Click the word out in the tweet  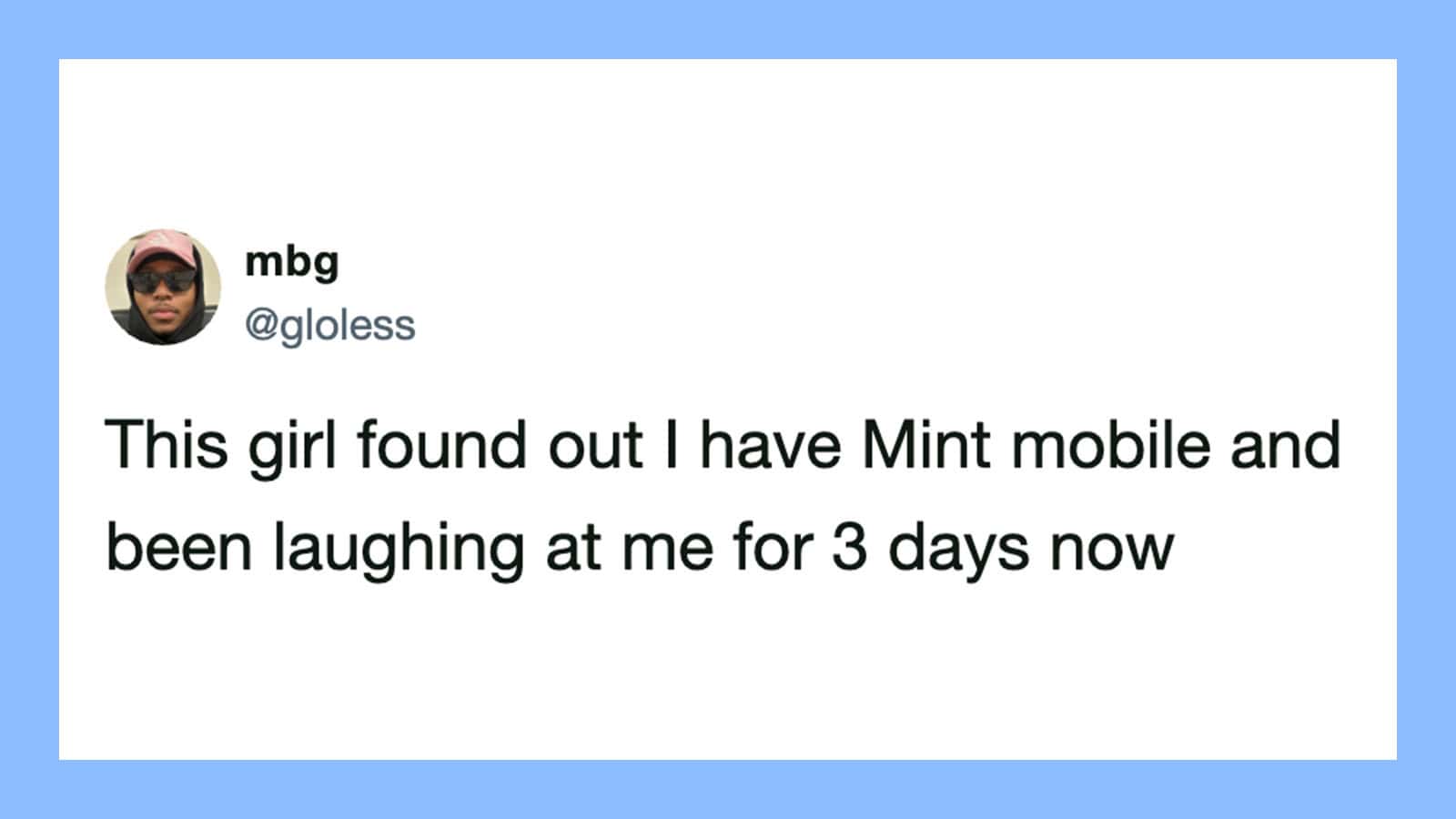click(595, 448)
